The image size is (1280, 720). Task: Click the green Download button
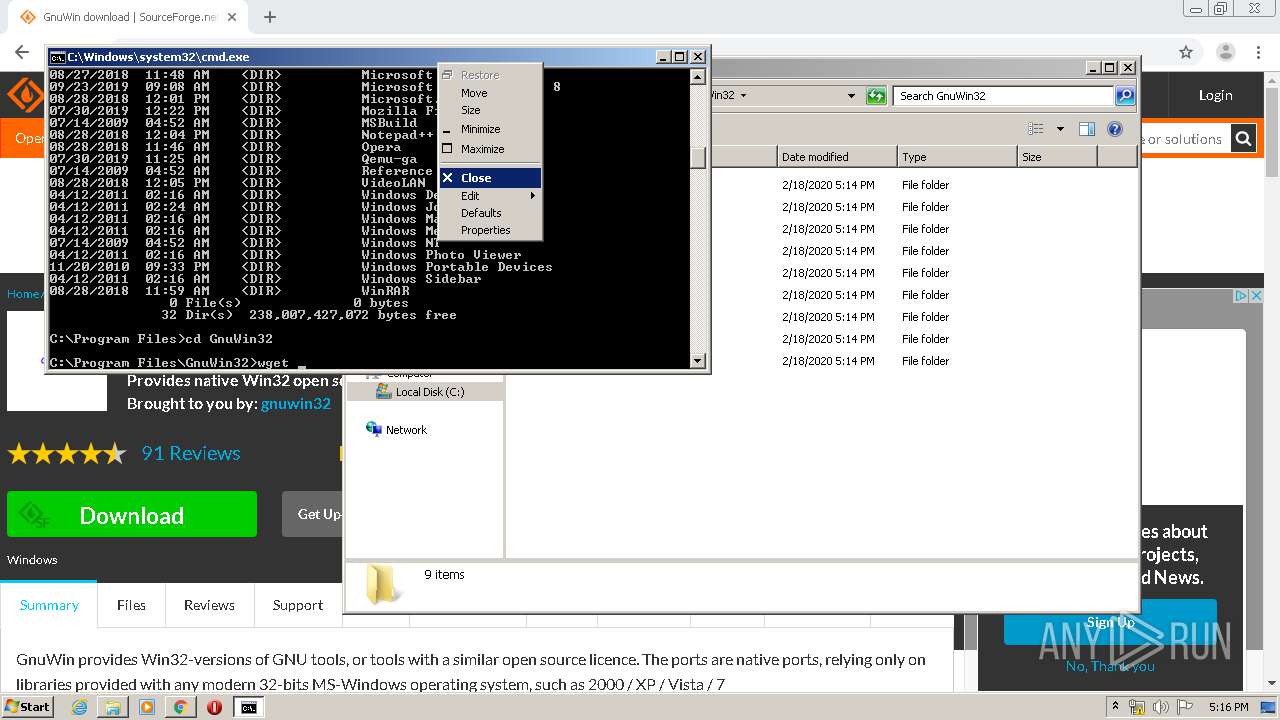tap(132, 515)
